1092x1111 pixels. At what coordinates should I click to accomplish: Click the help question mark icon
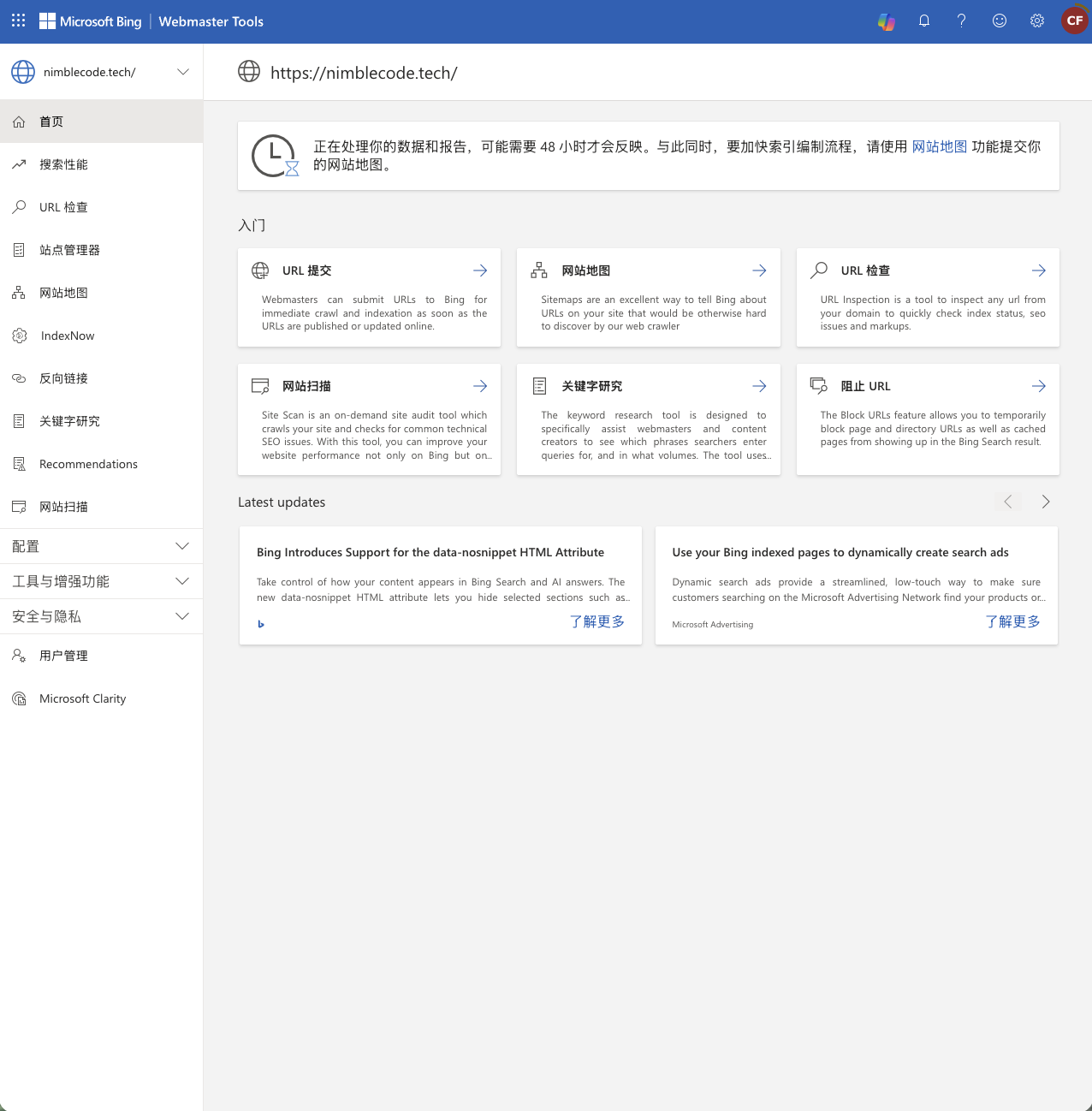point(962,21)
